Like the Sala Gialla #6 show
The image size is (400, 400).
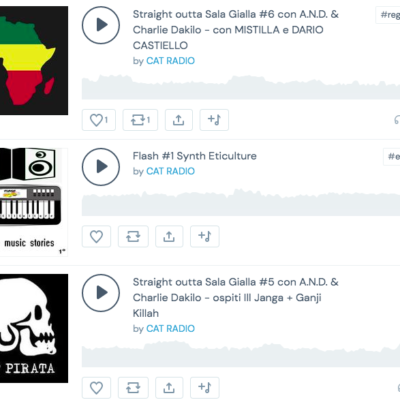(99, 120)
